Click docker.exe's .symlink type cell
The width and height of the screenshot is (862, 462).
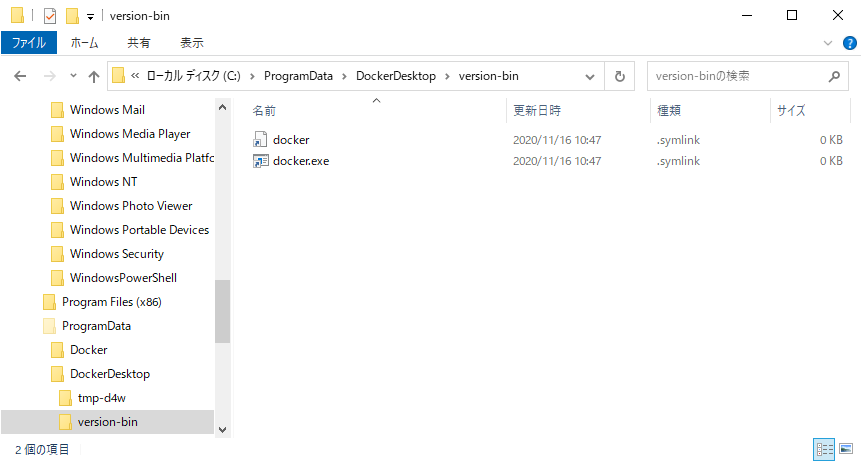(x=678, y=161)
